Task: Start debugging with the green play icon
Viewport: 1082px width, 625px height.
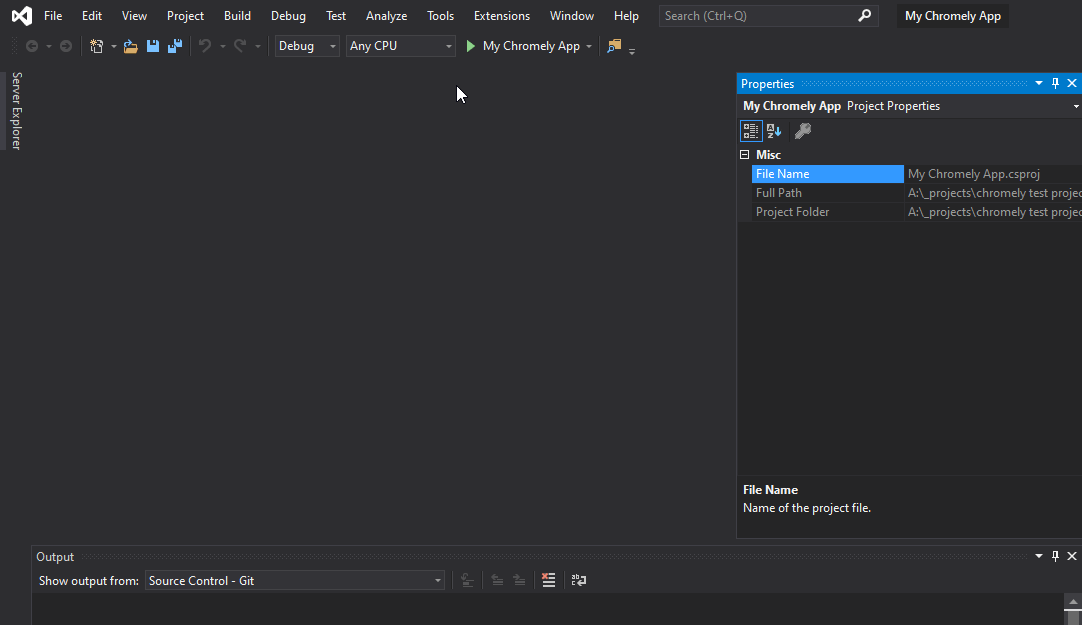Action: pyautogui.click(x=471, y=46)
